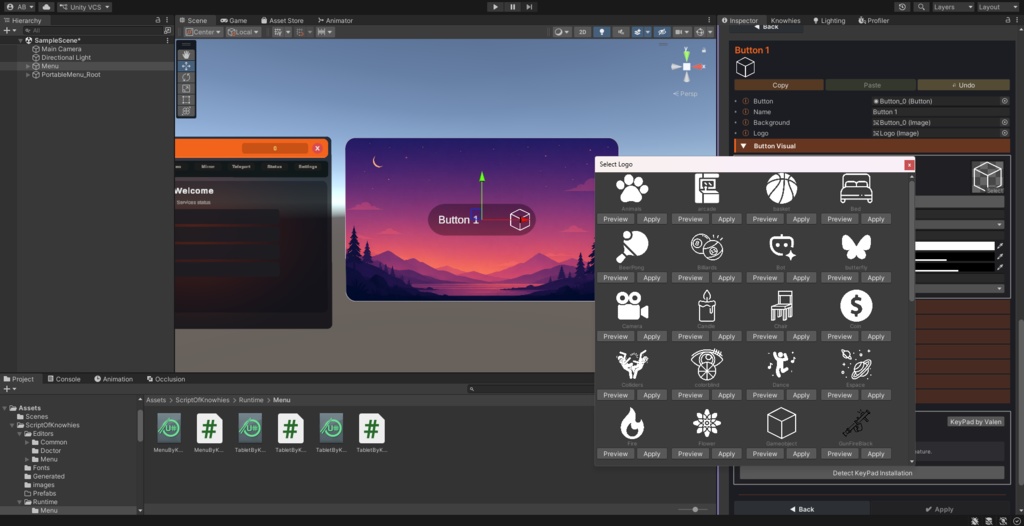Viewport: 1024px width, 526px height.
Task: Open Center pivot mode dropdown
Action: 203,31
